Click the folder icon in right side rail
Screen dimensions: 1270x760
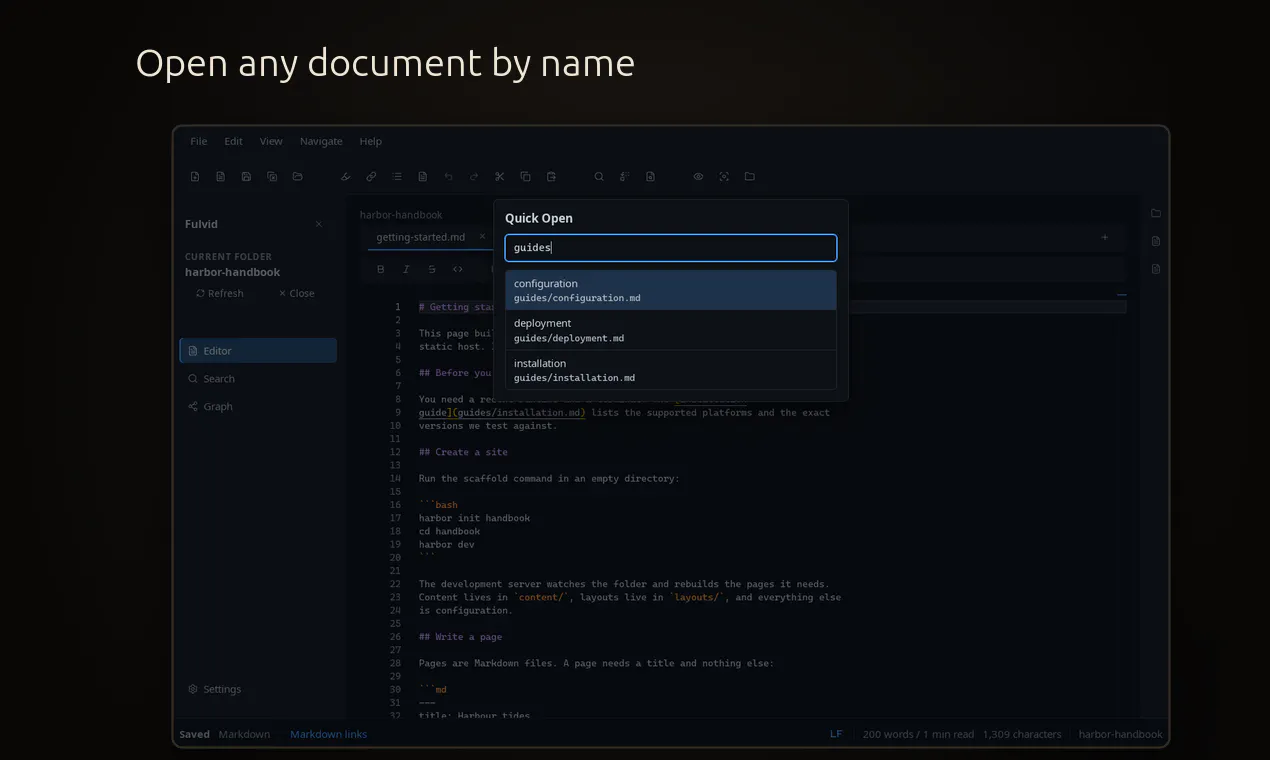[x=1156, y=213]
